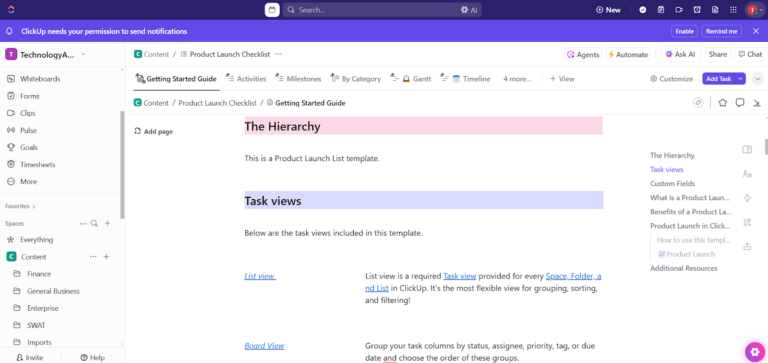Screen dimensions: 768x363
Task: Jump to Custom Fields in outline
Action: (672, 184)
